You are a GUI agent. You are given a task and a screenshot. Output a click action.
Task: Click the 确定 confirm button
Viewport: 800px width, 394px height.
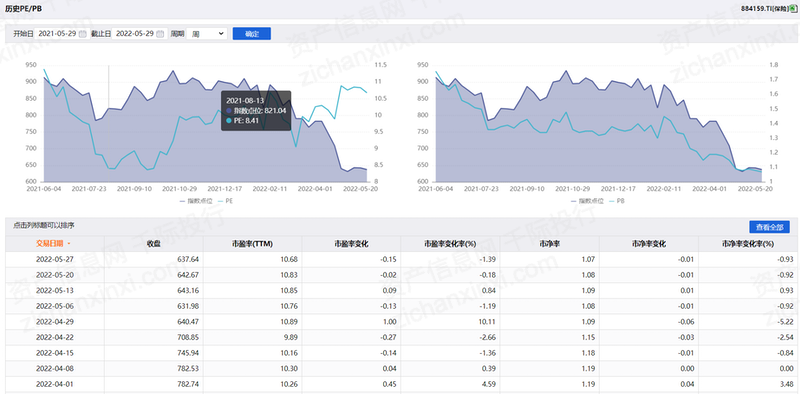(x=252, y=34)
